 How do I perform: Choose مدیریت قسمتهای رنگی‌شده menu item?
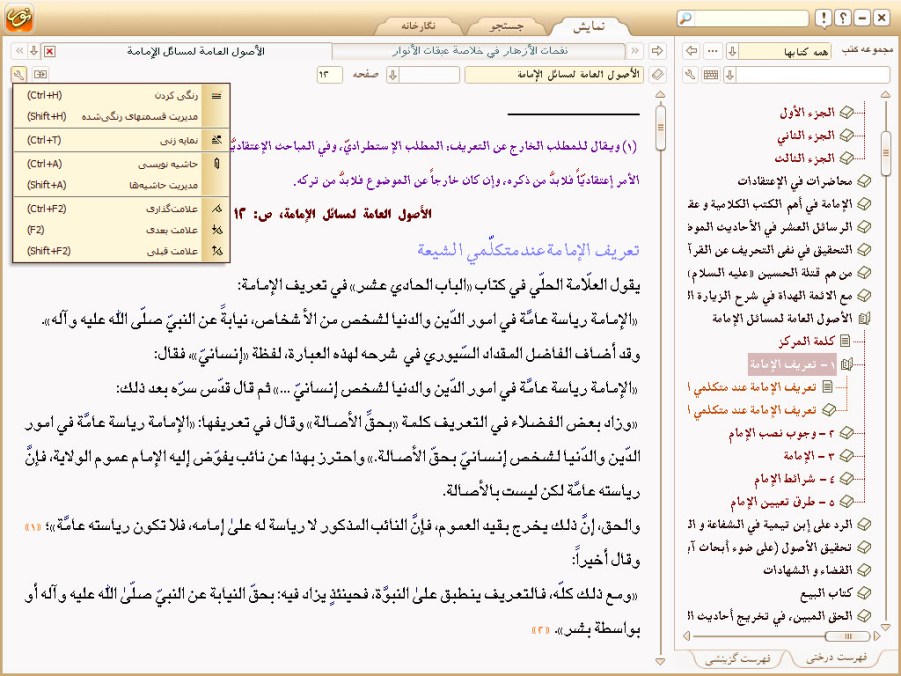pos(121,117)
